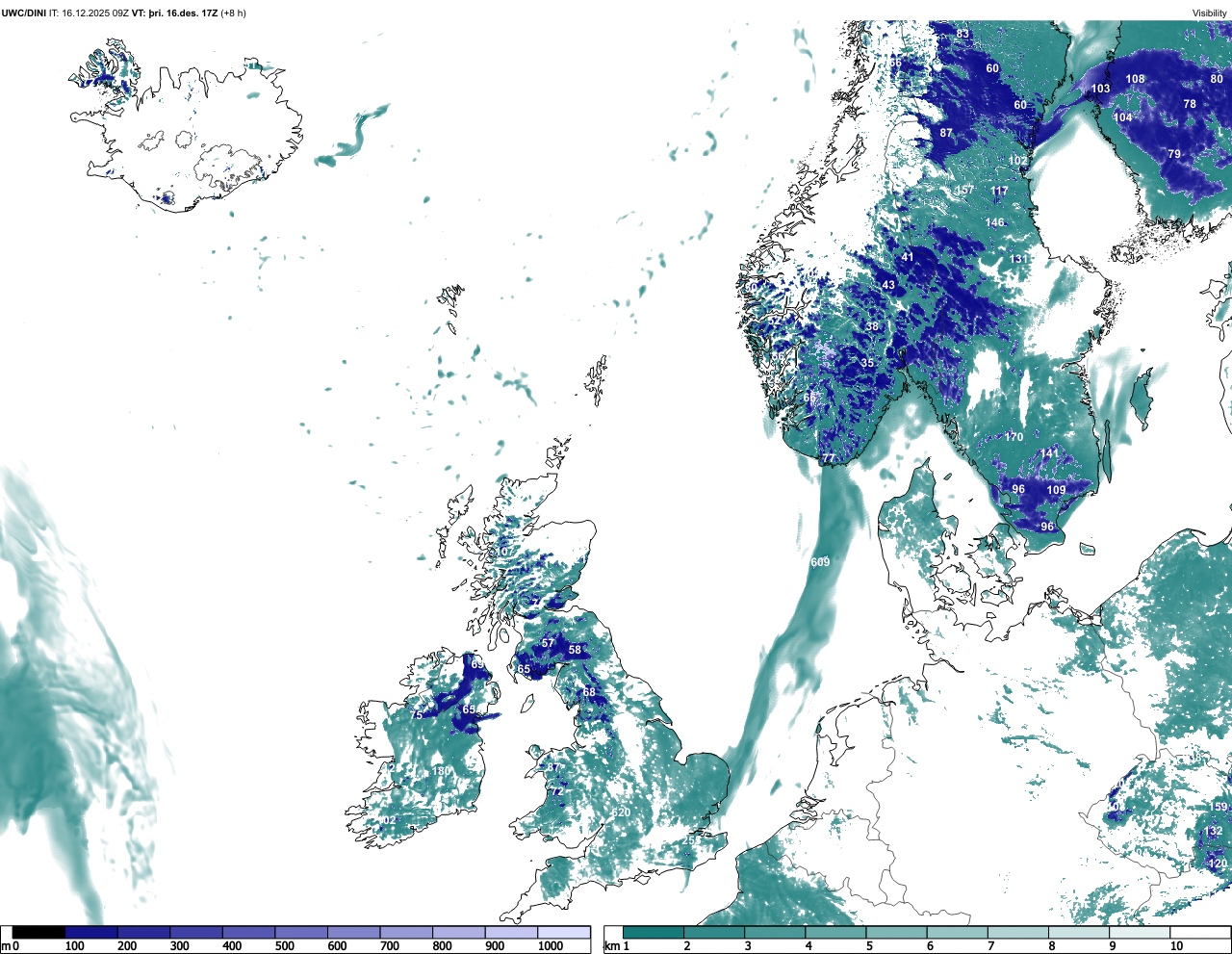Click the '58' value in southern Scotland
1232x954 pixels.
[575, 650]
